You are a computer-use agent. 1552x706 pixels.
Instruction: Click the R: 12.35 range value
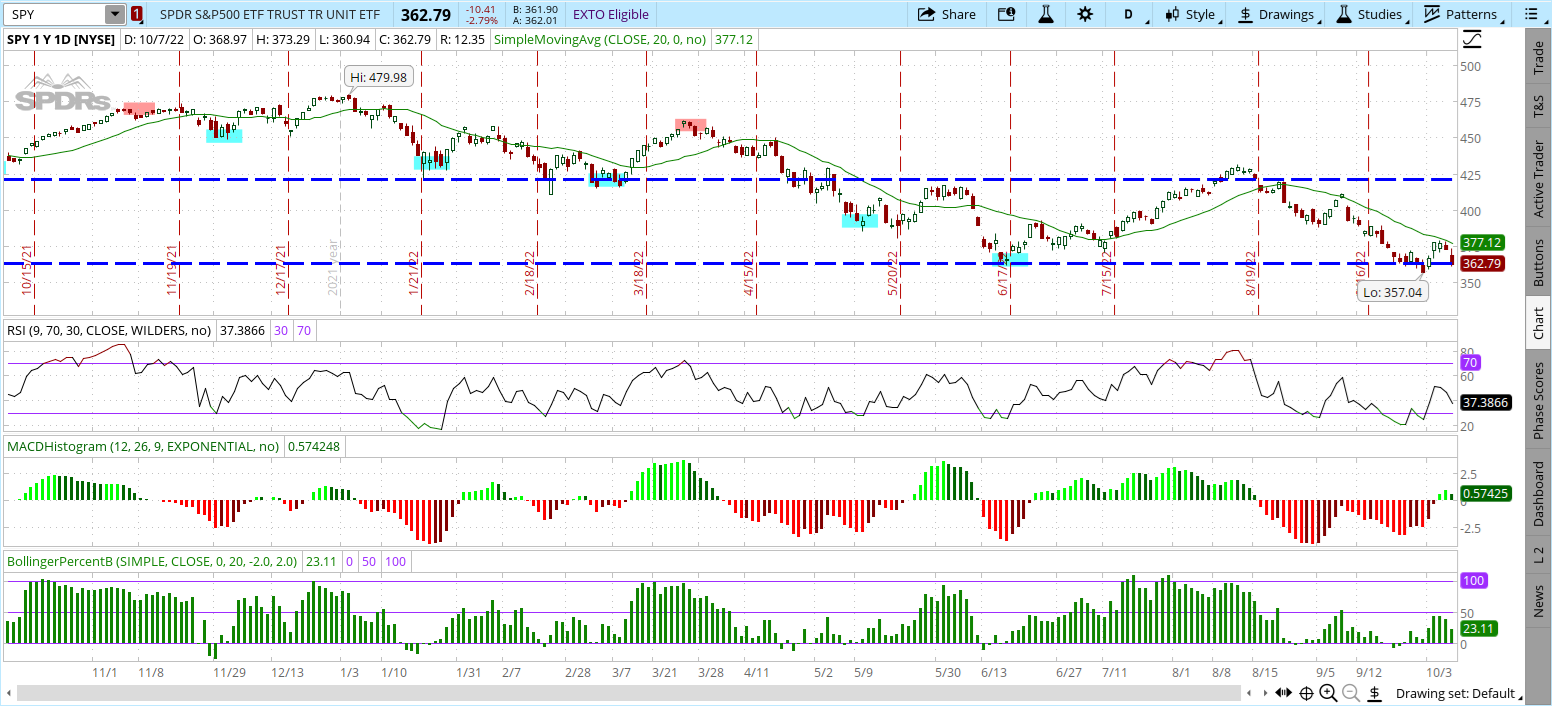(x=461, y=39)
